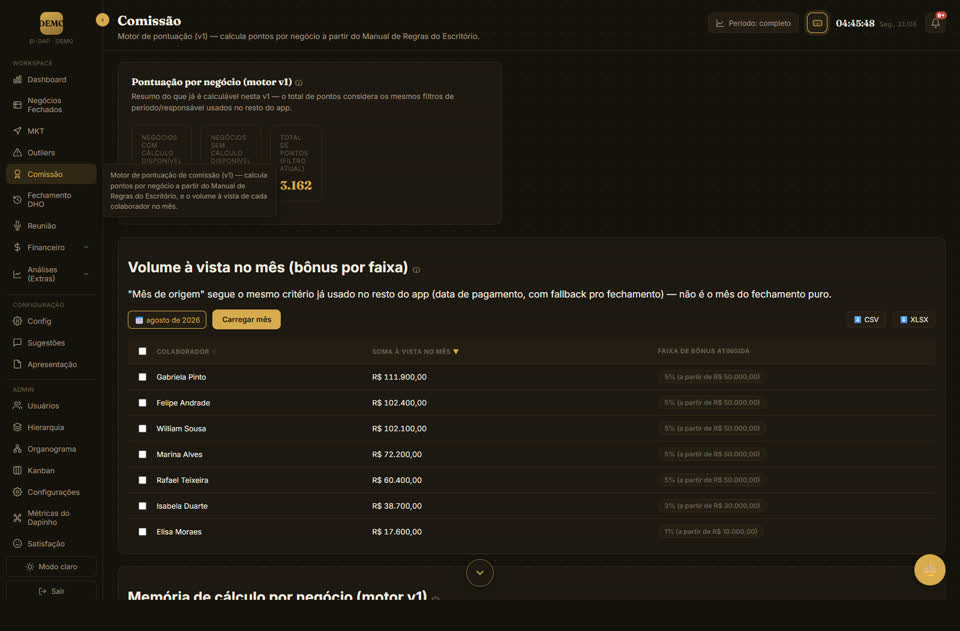
Task: Go to Negócios Fechados
Action: pyautogui.click(x=51, y=105)
